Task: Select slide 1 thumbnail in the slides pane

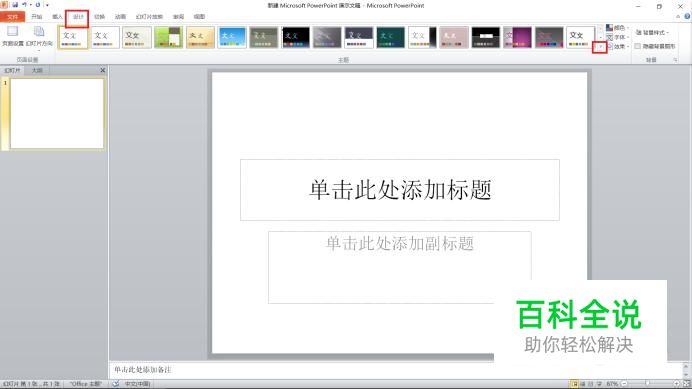Action: 57,113
